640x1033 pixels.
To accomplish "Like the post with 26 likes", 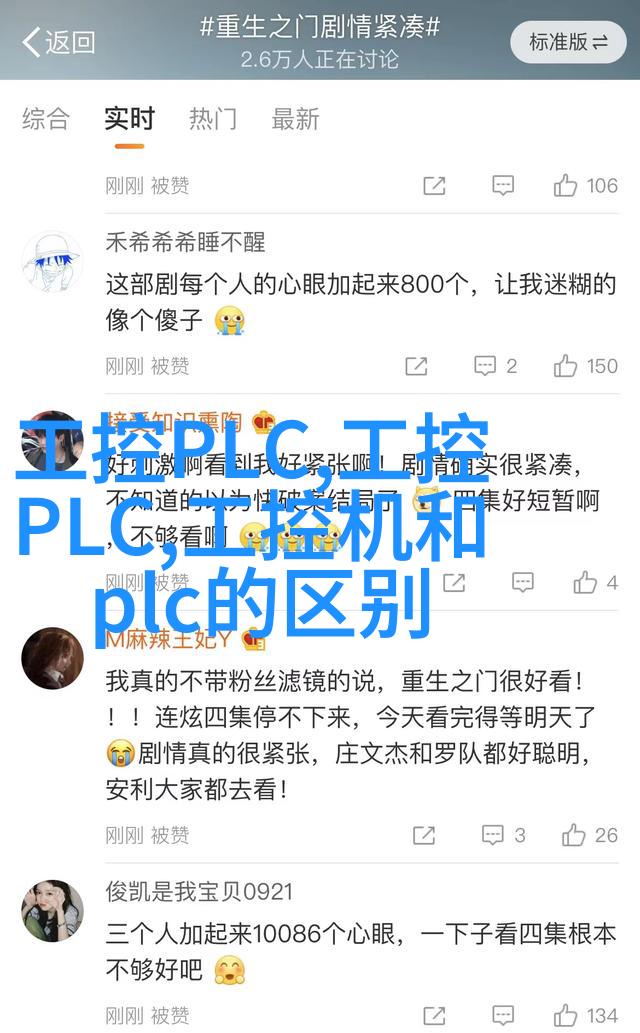I will pos(590,835).
